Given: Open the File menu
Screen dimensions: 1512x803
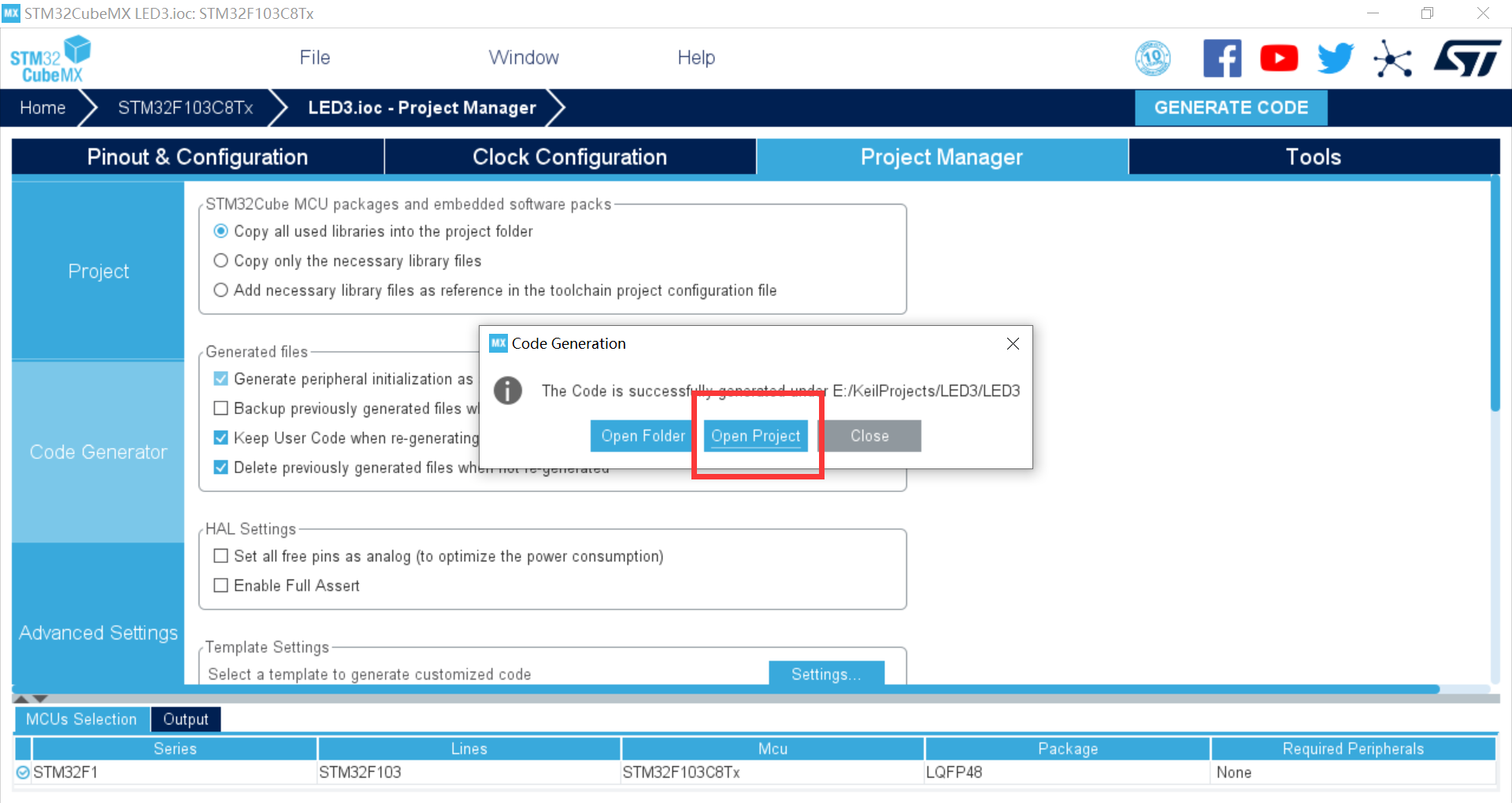Looking at the screenshot, I should 315,57.
